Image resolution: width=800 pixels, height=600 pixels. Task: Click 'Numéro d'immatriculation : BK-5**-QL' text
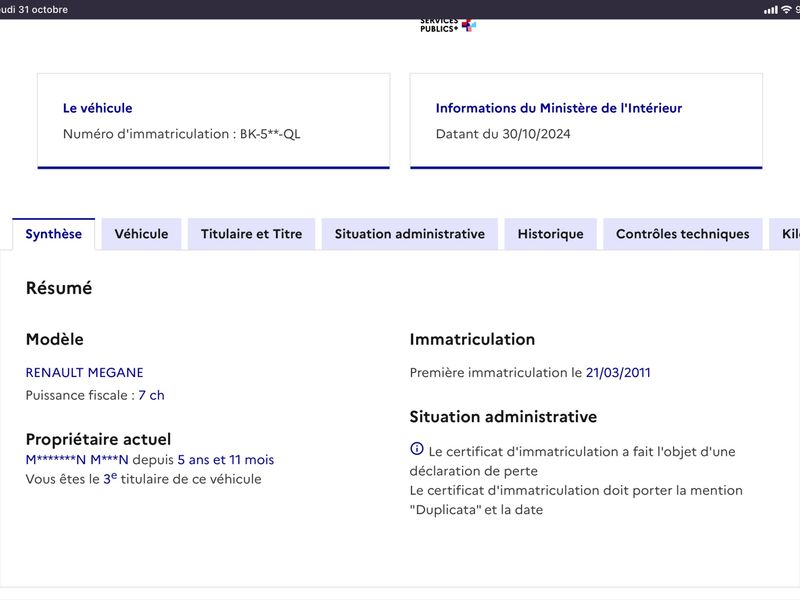(x=182, y=134)
